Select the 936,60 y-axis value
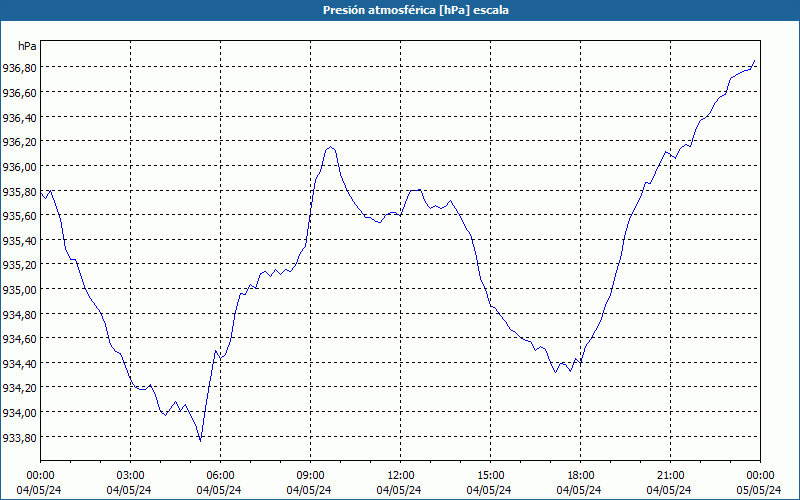800x500 pixels. 19,93
